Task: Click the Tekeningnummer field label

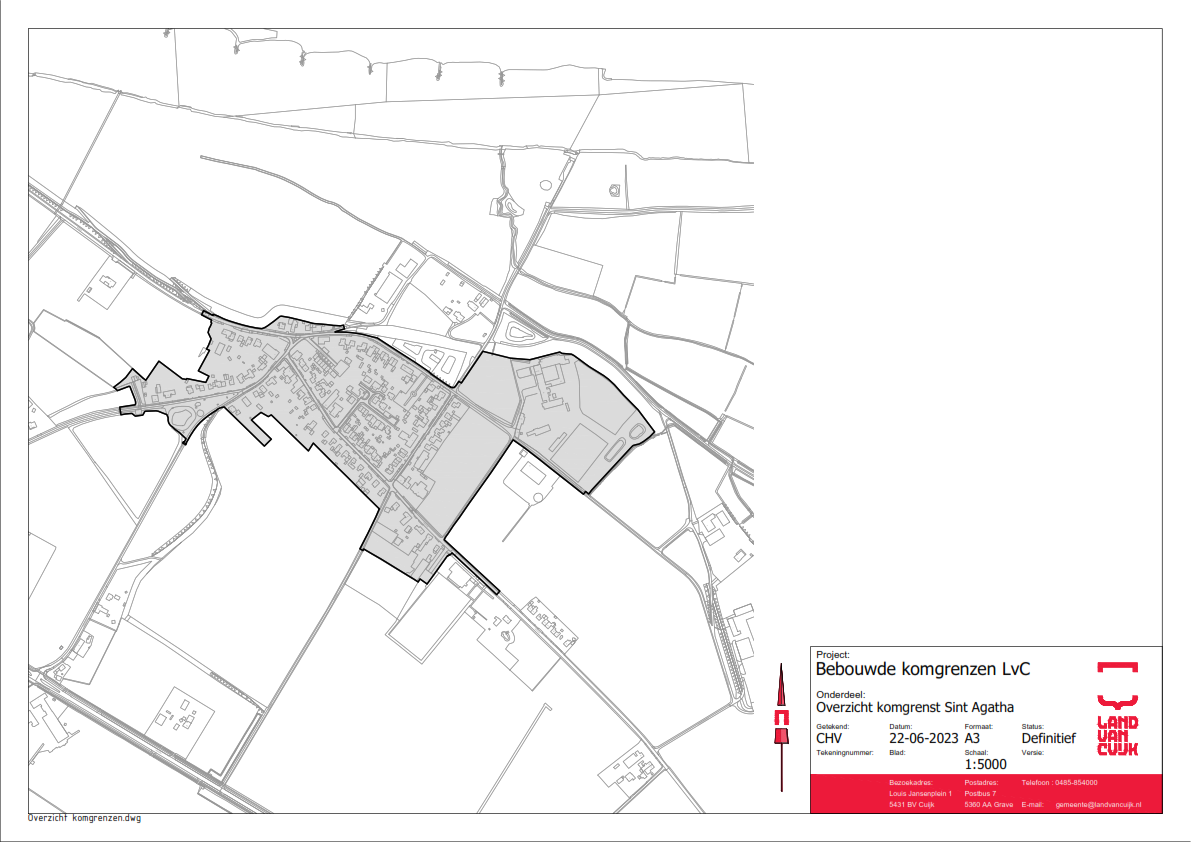Action: (845, 752)
